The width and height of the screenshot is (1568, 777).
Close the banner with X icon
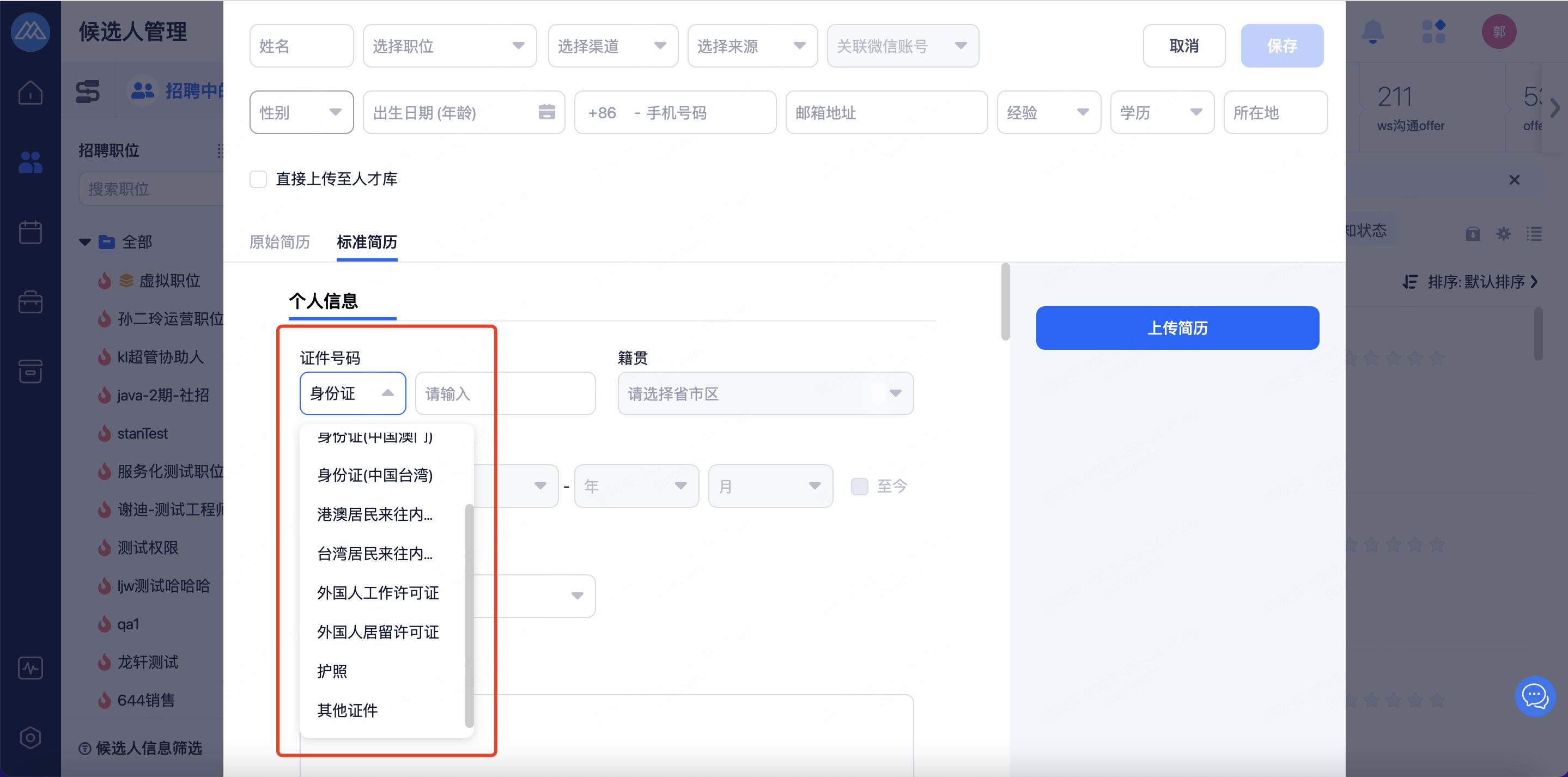(x=1515, y=180)
